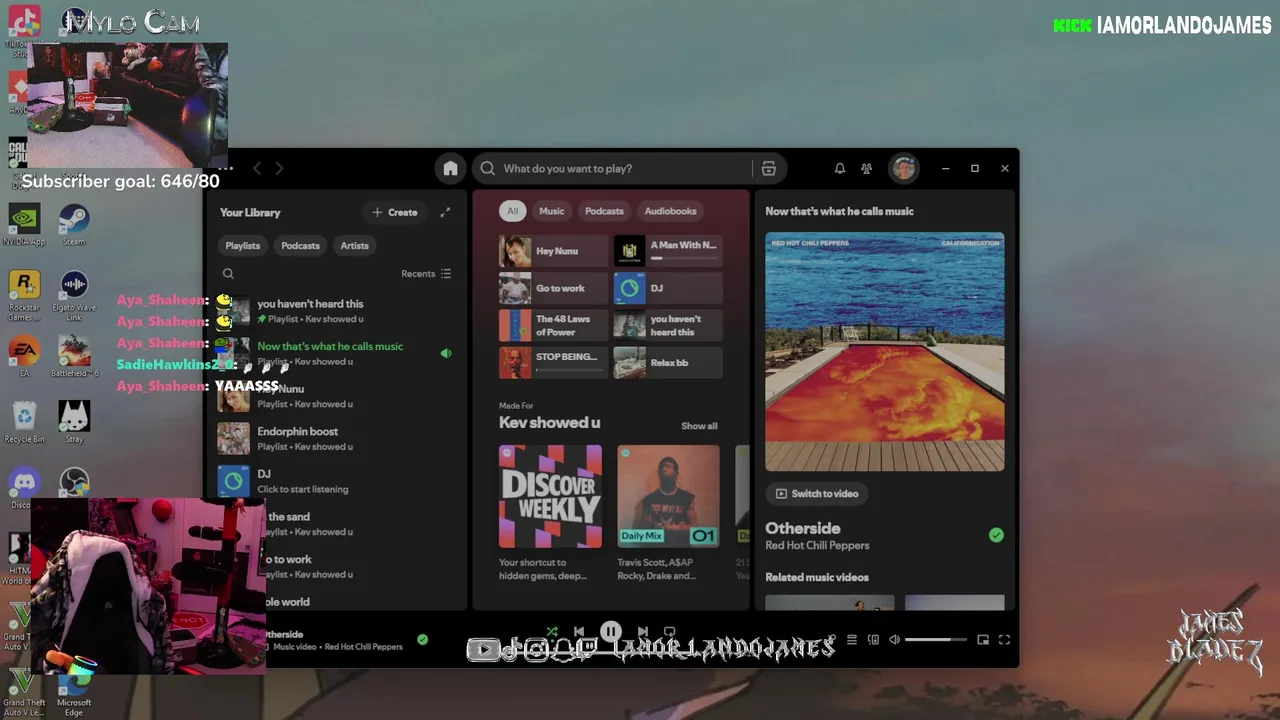Go to Spotify Home
The image size is (1280, 720).
coord(450,168)
